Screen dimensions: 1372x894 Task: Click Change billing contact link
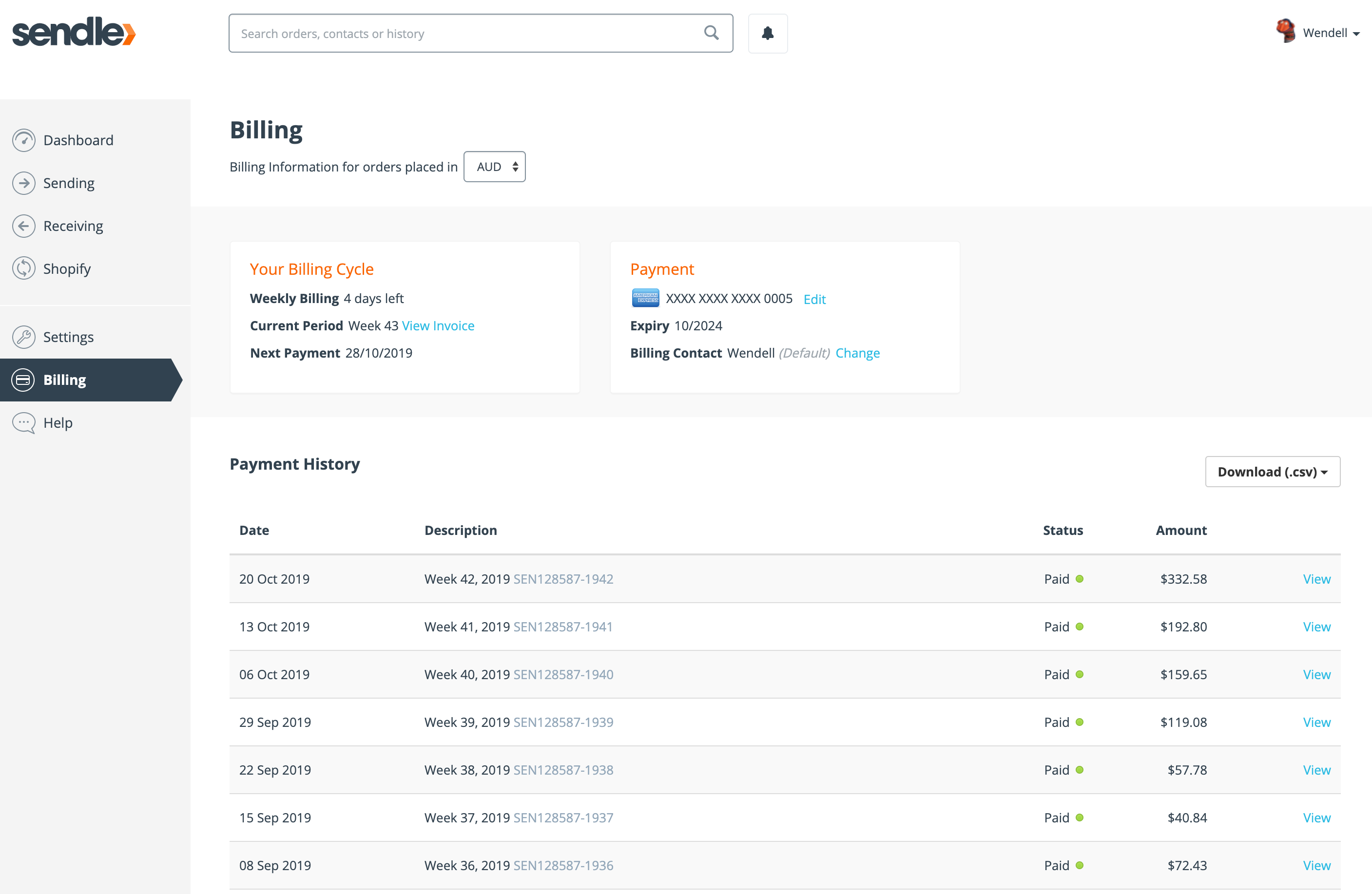[x=857, y=353]
